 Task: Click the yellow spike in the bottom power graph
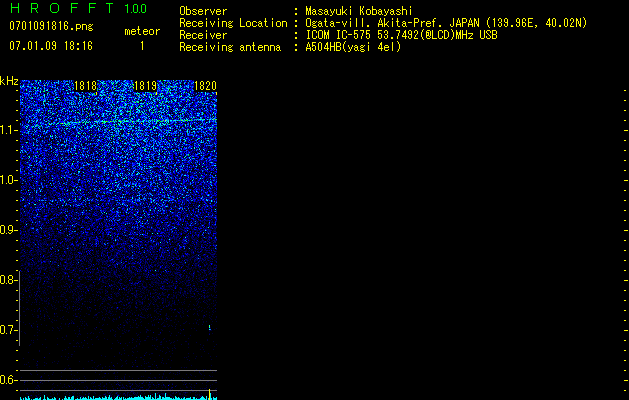pyautogui.click(x=209, y=394)
